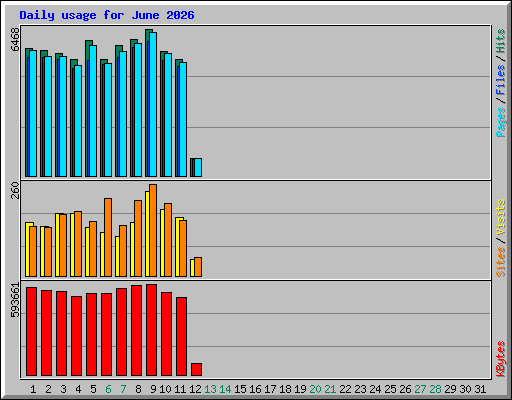Viewport: 512px width, 400px height.
Task: Click green weekend day 6 label
Action: (108, 389)
